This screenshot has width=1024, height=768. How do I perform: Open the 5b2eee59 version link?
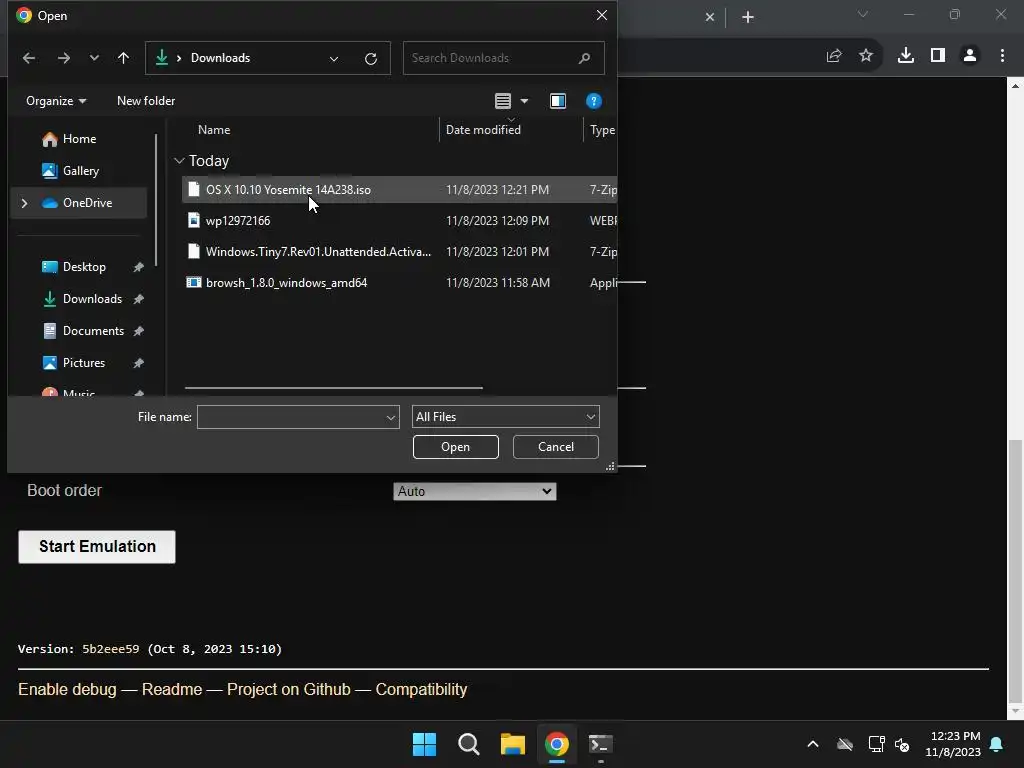click(x=110, y=649)
